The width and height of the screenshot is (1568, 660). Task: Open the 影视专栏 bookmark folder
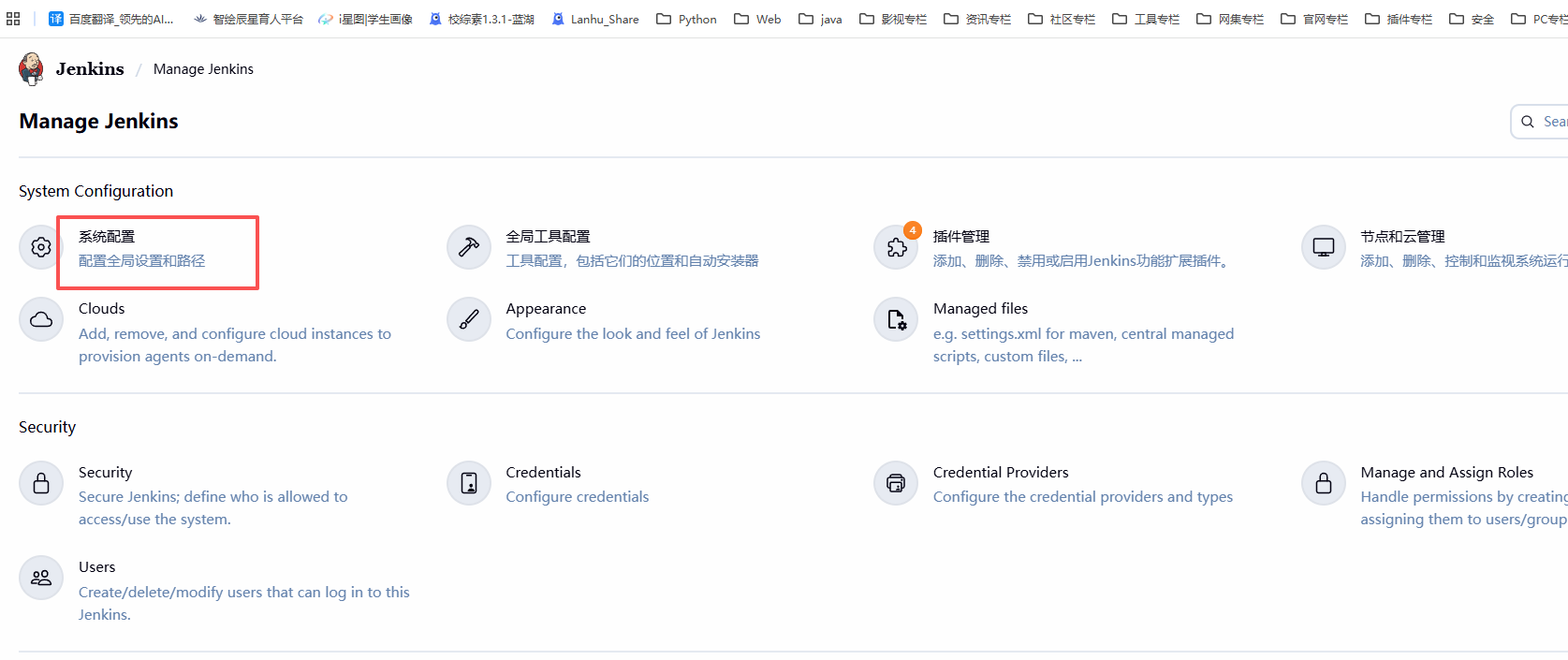point(893,19)
